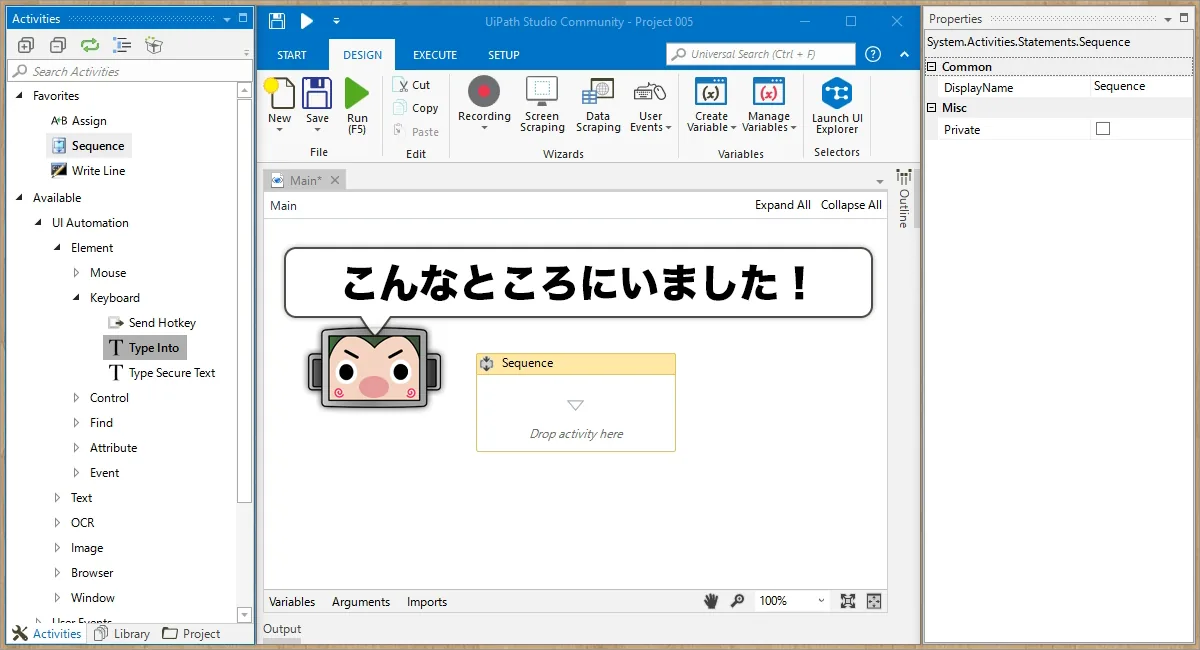Collapse the Misc section in Properties
1200x650 pixels.
pos(932,108)
